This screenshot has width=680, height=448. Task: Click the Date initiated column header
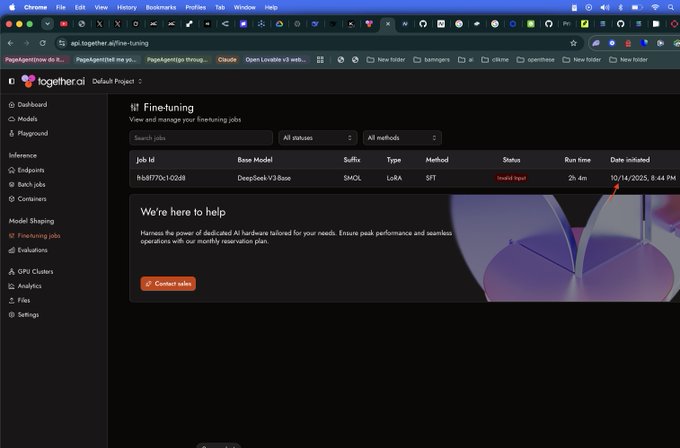[630, 160]
